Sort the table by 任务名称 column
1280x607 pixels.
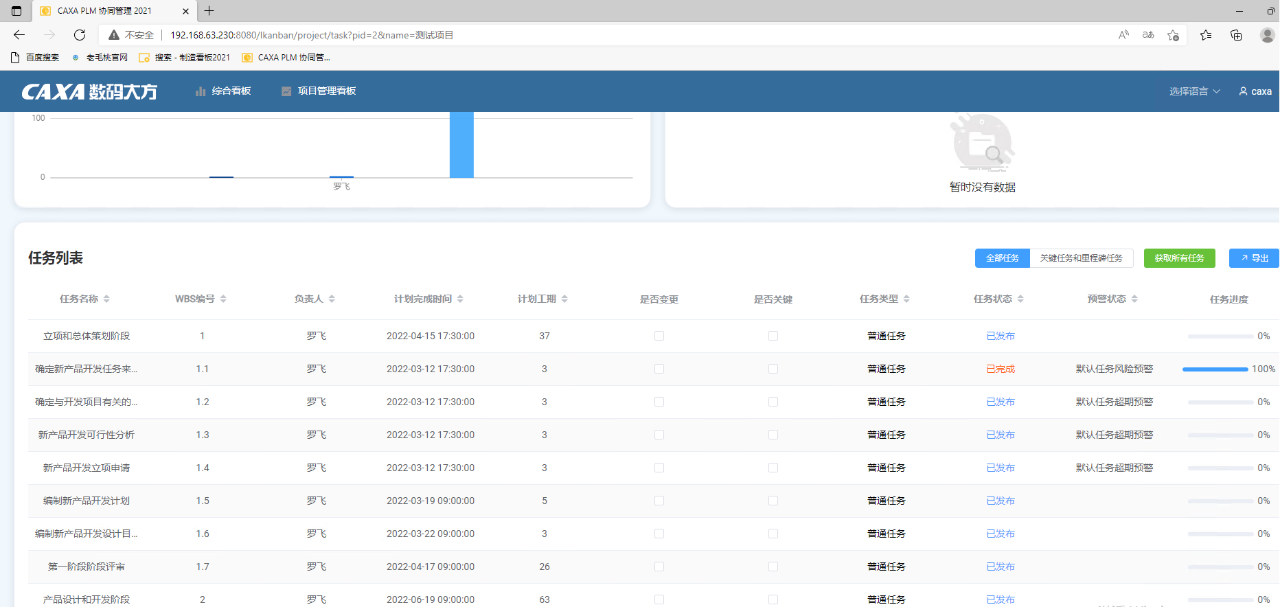click(x=85, y=299)
